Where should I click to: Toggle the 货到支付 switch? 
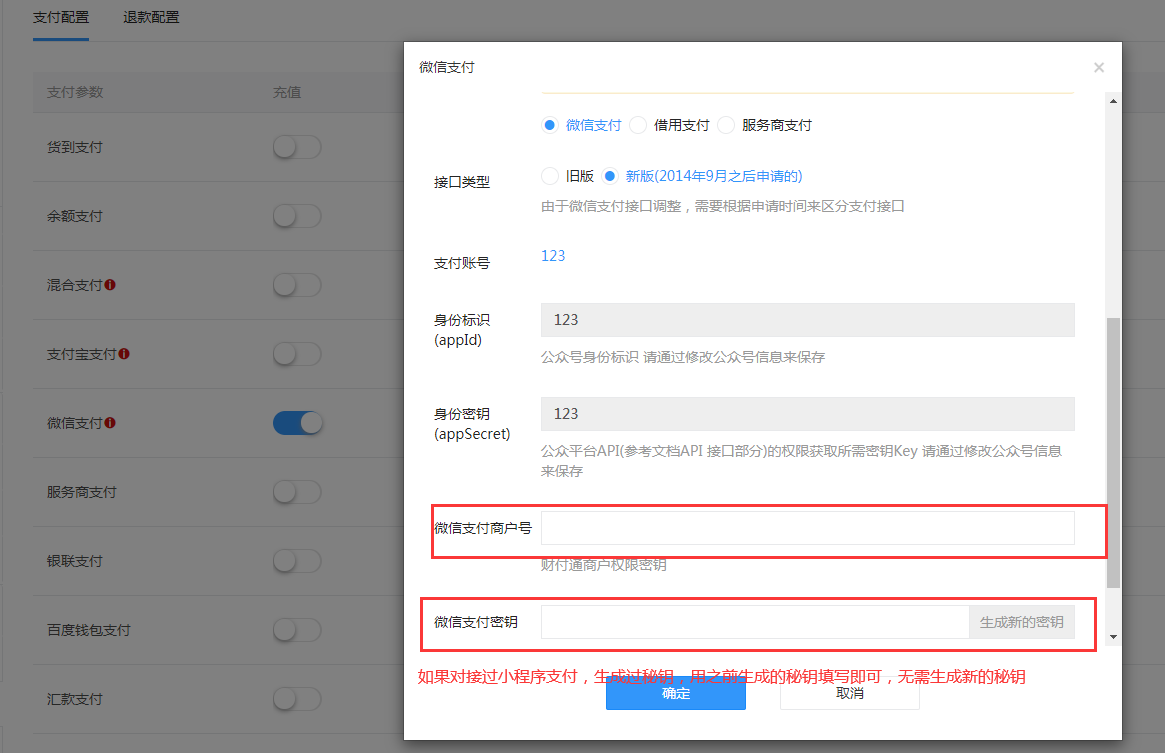click(x=297, y=147)
